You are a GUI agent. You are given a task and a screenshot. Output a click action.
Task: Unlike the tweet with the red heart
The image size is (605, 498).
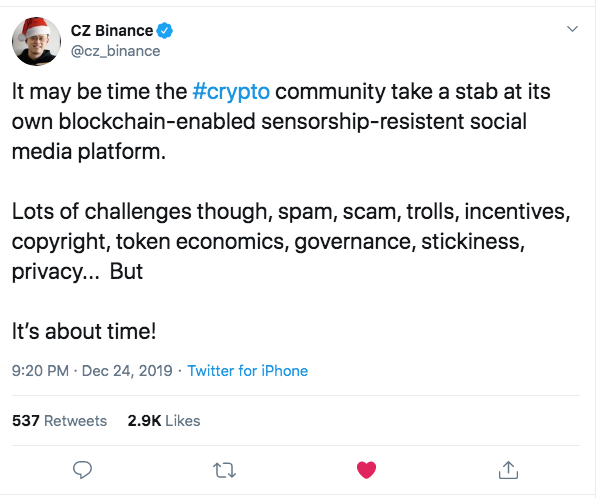[x=366, y=470]
